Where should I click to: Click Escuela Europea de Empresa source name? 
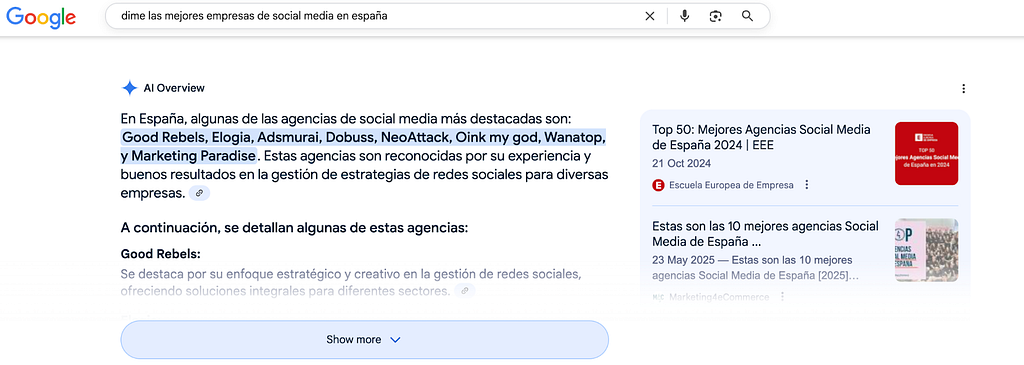(731, 185)
